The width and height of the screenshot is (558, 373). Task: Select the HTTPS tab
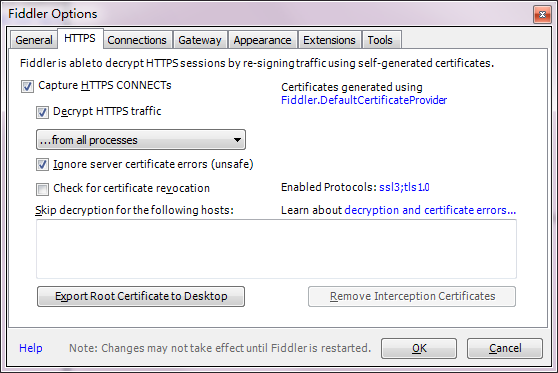pos(80,38)
